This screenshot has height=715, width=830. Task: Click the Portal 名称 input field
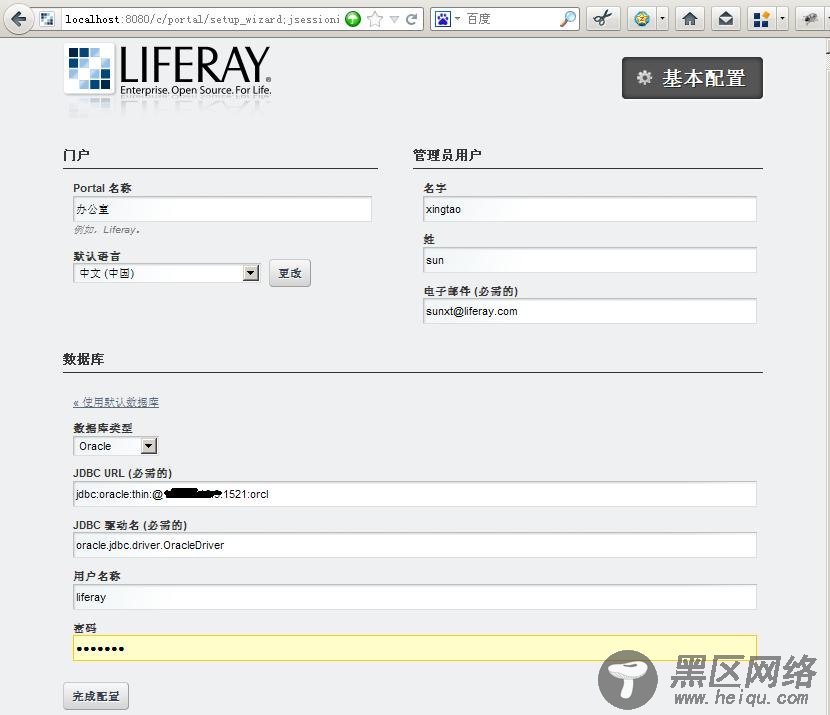pos(222,209)
